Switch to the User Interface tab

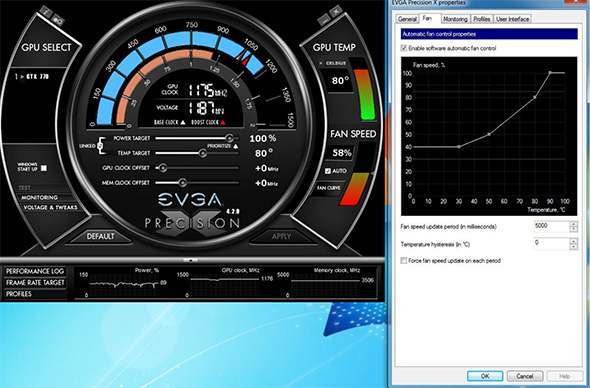pyautogui.click(x=512, y=19)
